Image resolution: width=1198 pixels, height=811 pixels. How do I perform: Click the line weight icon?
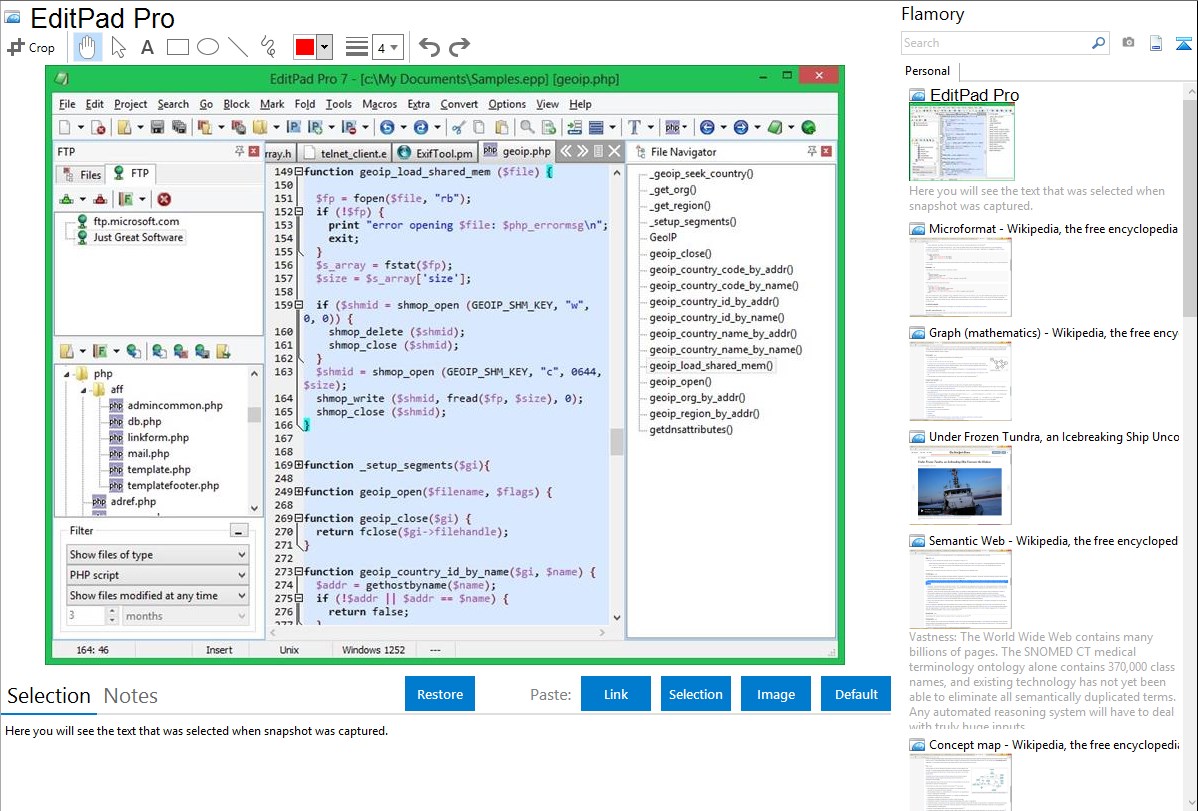[x=357, y=47]
